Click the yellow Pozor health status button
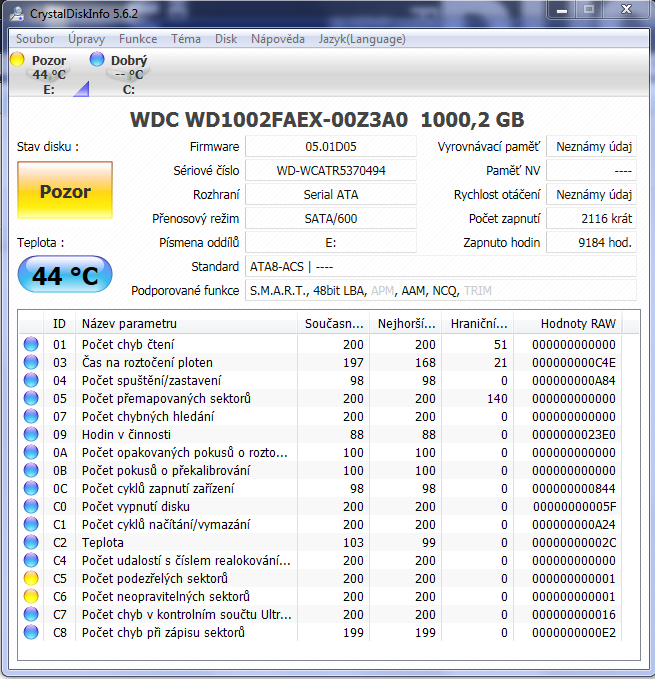 click(65, 190)
